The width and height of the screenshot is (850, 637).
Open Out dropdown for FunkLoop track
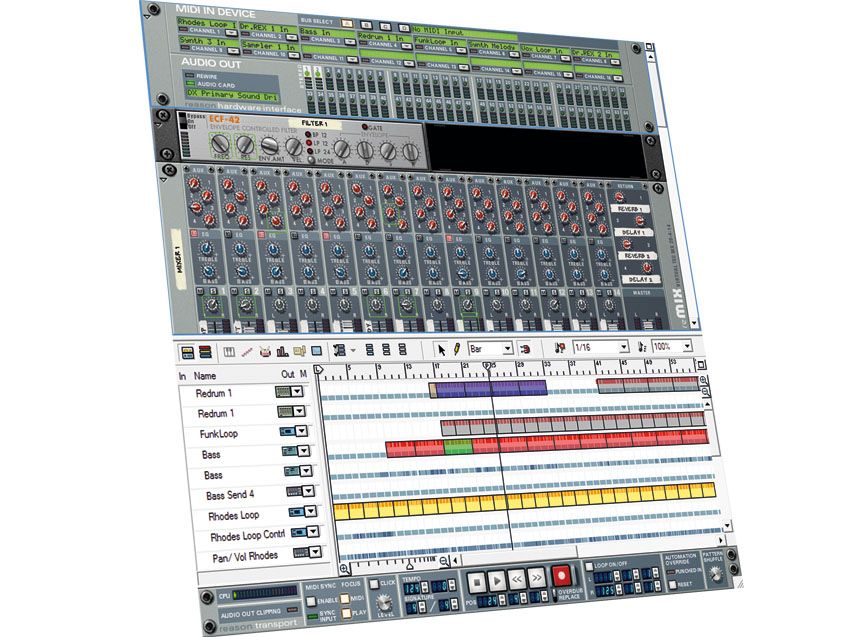[302, 432]
